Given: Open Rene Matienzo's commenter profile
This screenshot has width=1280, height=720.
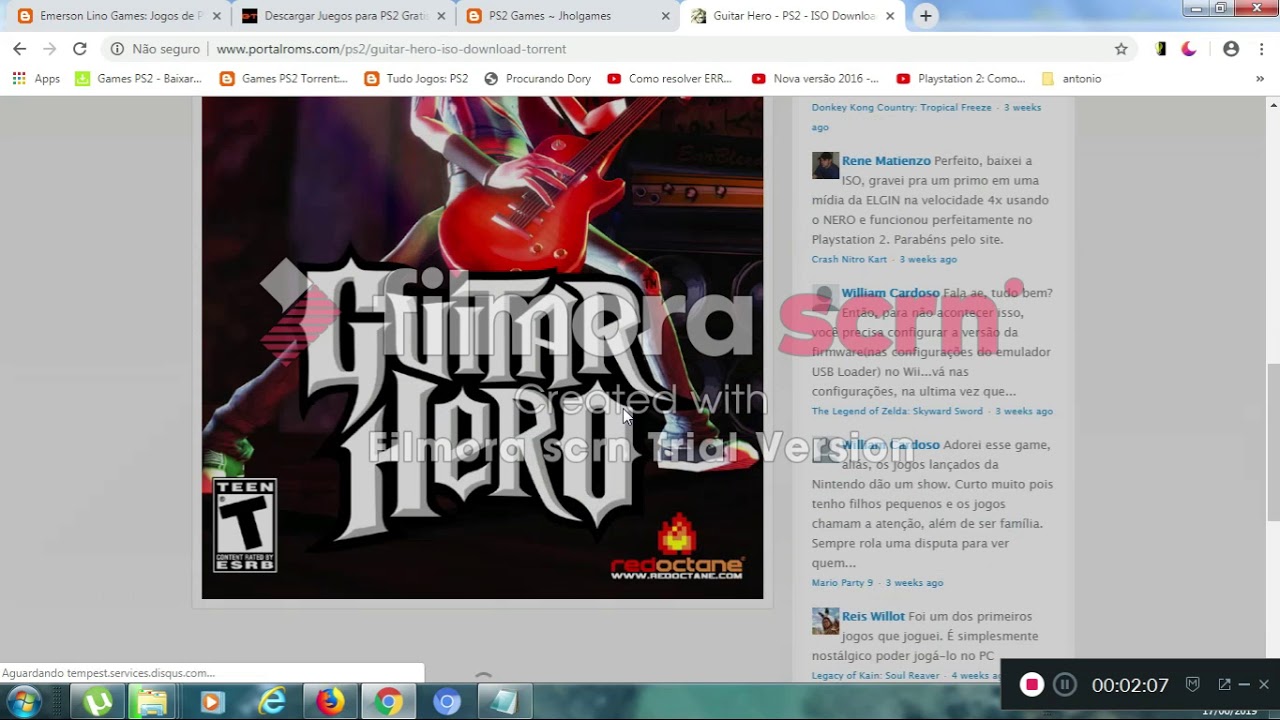Looking at the screenshot, I should click(886, 161).
